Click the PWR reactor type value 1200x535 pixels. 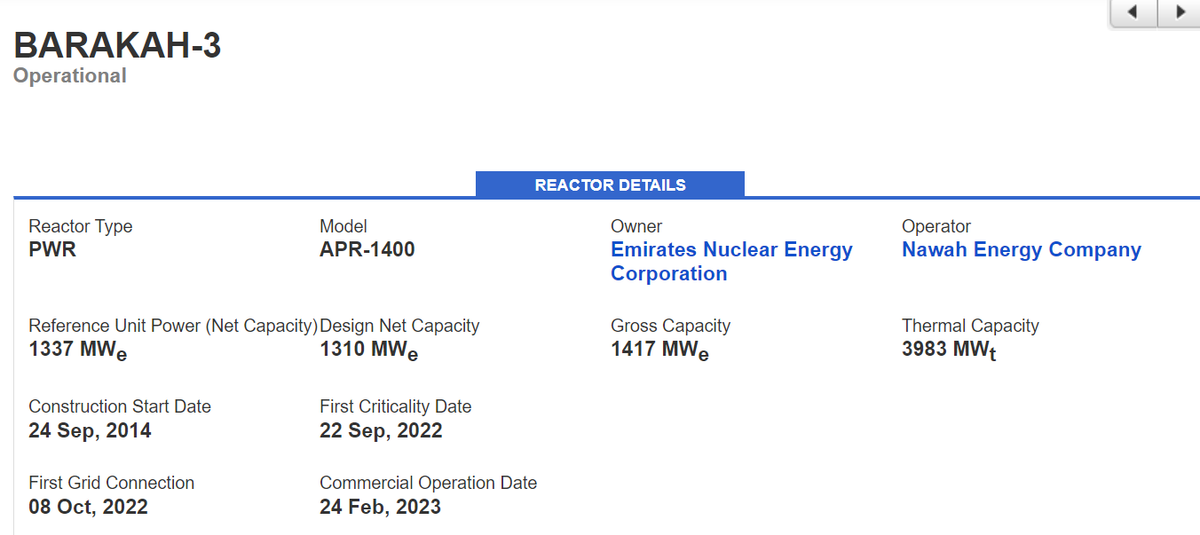(x=52, y=250)
